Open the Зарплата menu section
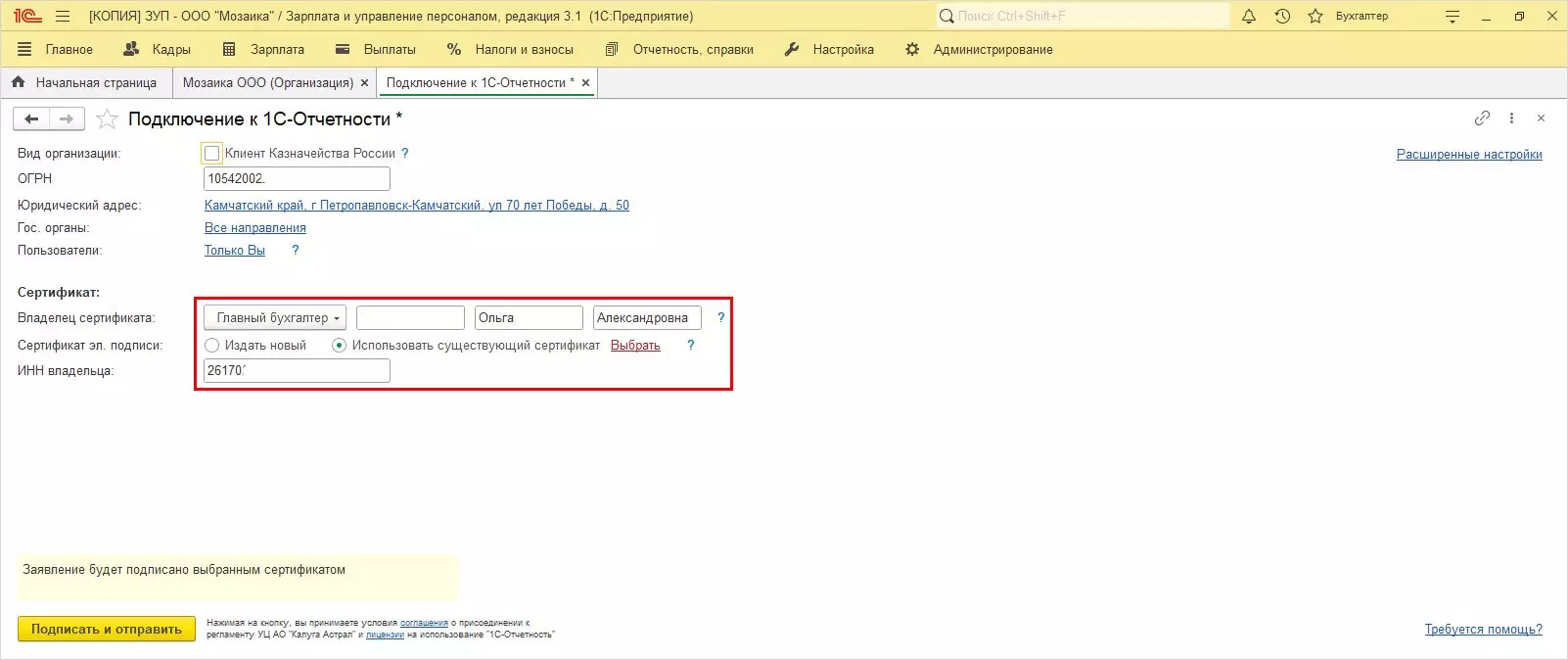This screenshot has height=660, width=1568. click(263, 49)
